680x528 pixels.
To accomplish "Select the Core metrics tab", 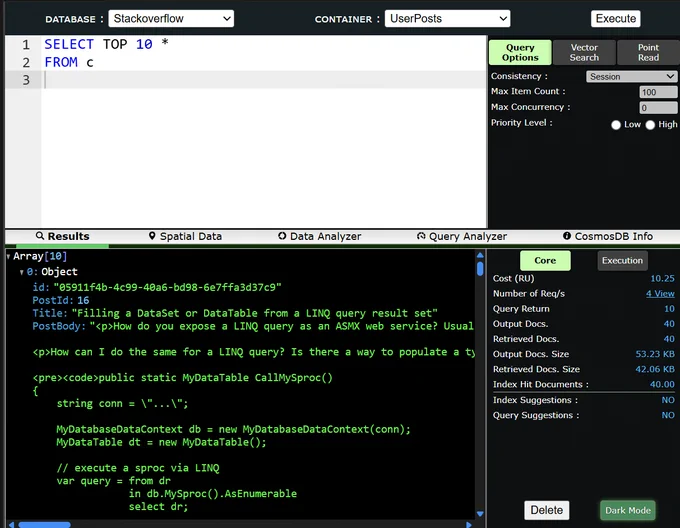I will (545, 261).
